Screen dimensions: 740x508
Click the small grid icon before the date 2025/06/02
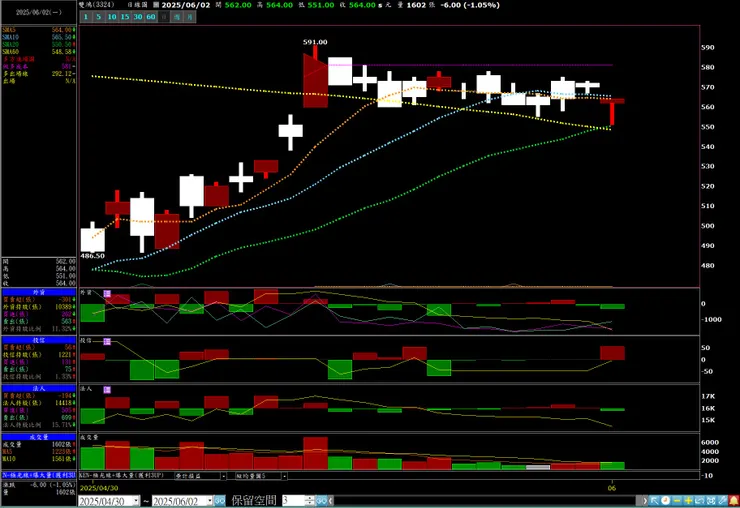pyautogui.click(x=156, y=5)
